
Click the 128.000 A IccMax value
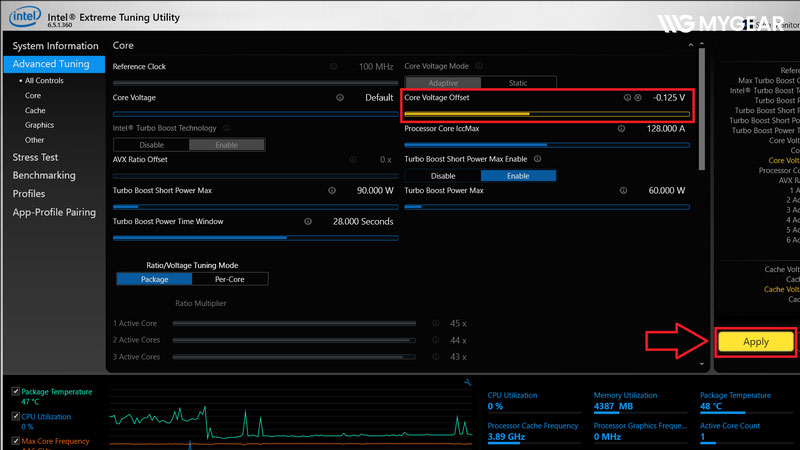click(666, 129)
